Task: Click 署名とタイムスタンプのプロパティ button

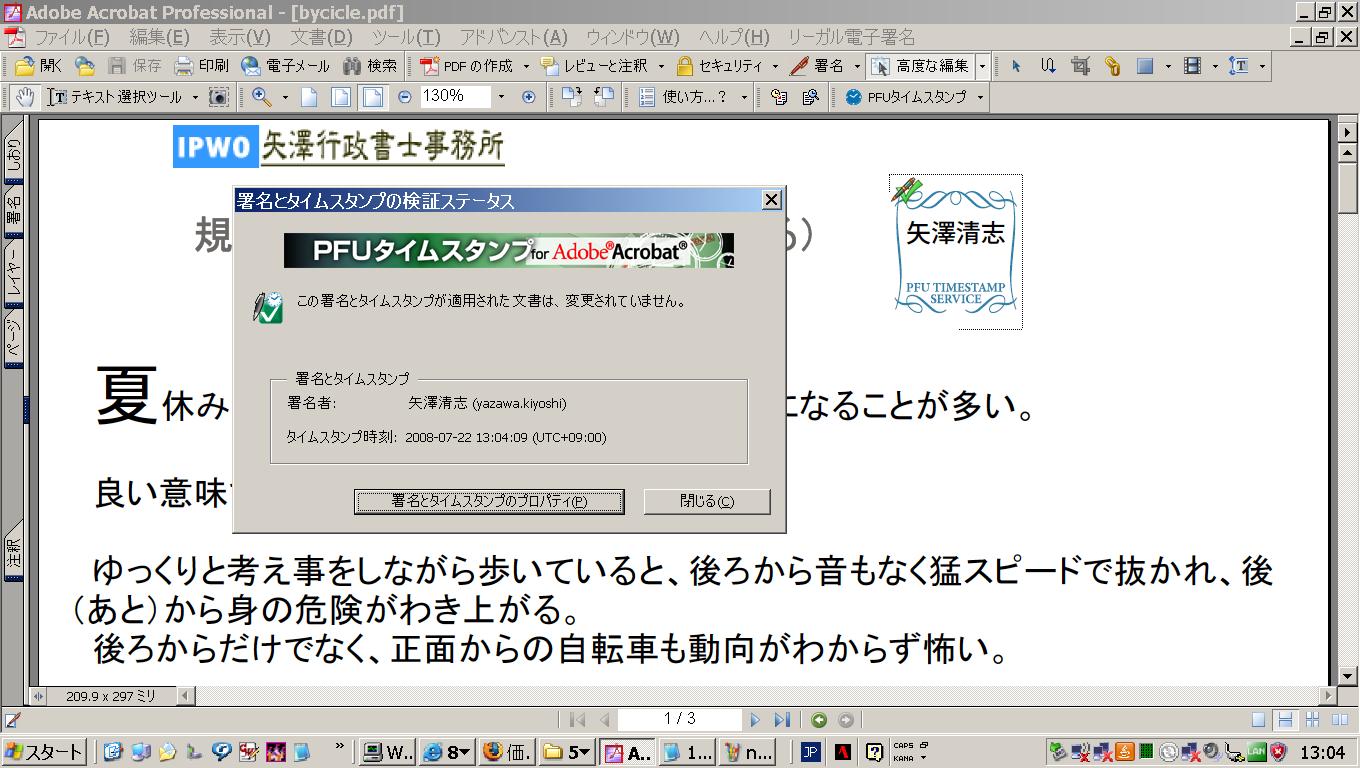Action: (489, 501)
